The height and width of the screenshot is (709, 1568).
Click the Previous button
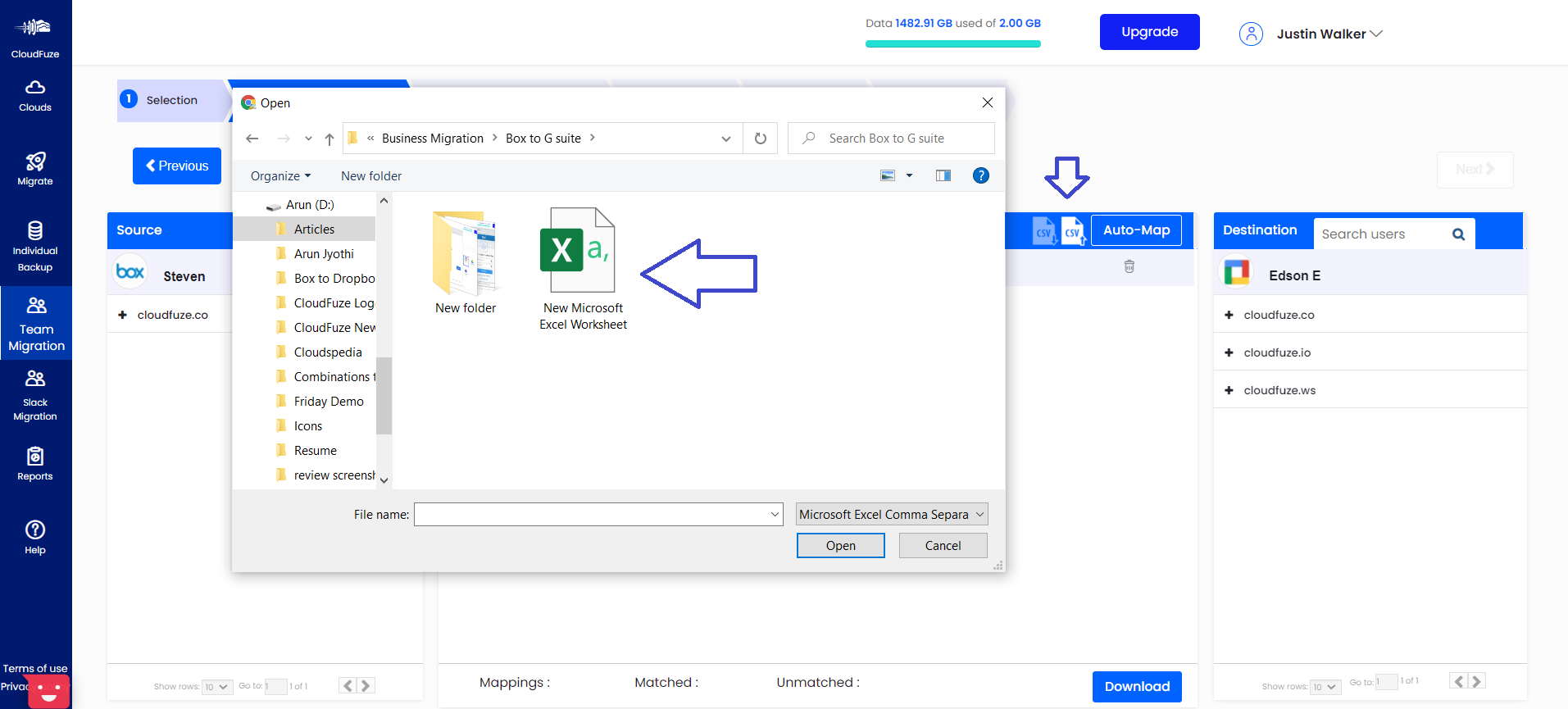point(177,166)
